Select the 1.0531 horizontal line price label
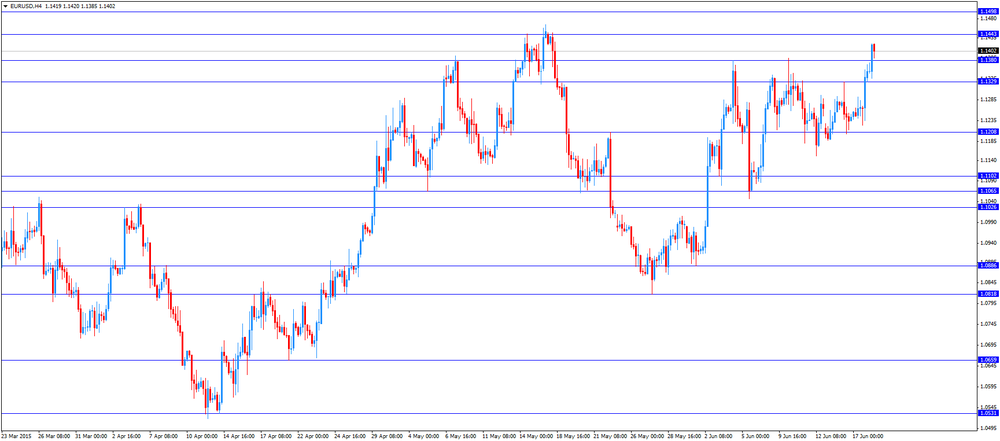 pos(987,413)
